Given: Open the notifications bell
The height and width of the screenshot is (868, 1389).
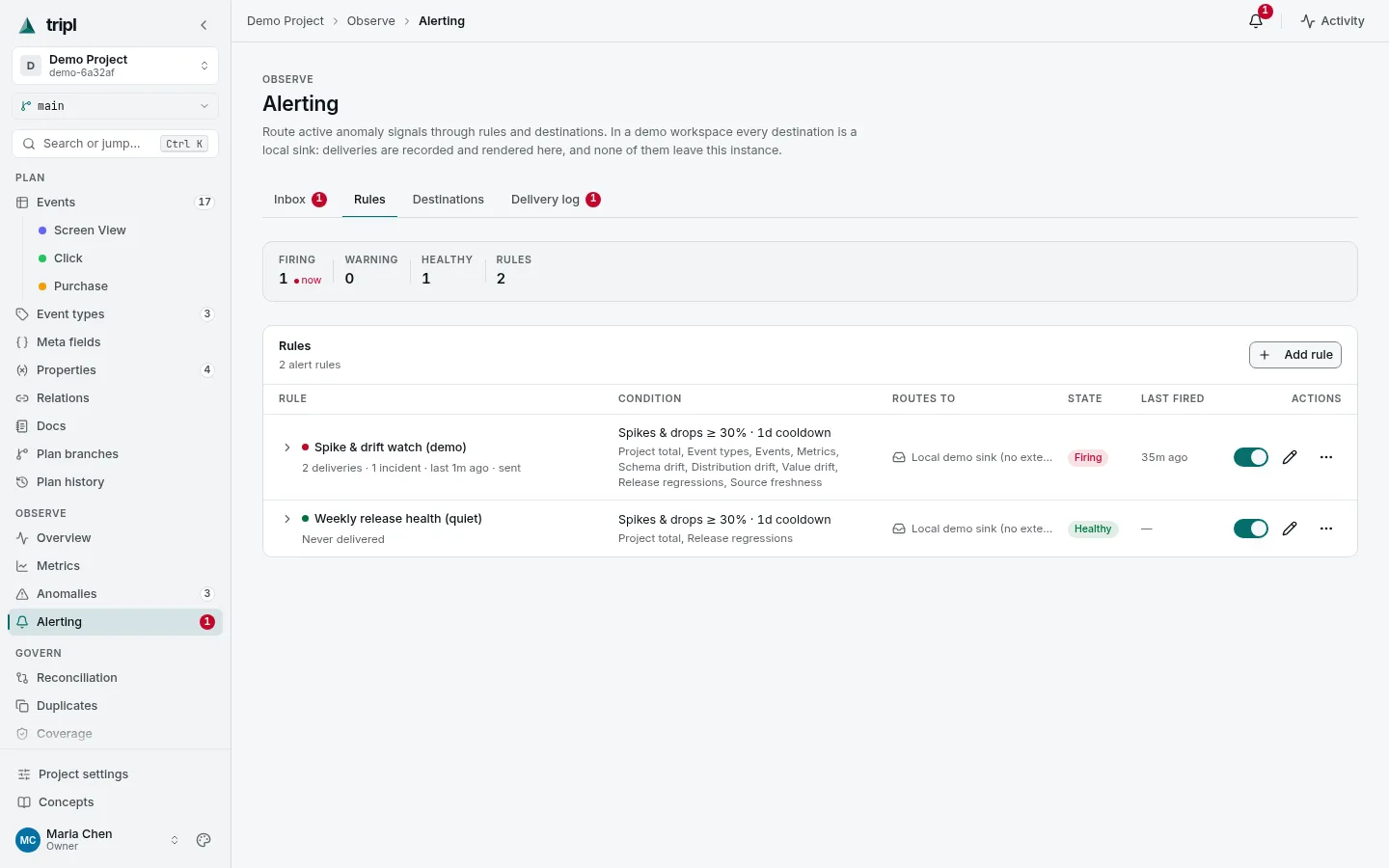Looking at the screenshot, I should click(x=1256, y=21).
